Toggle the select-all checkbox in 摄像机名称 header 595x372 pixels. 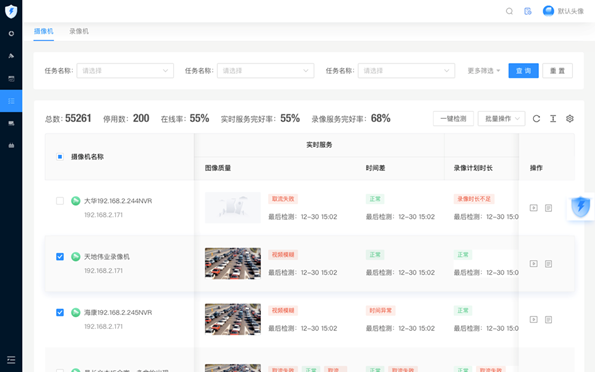coord(60,157)
